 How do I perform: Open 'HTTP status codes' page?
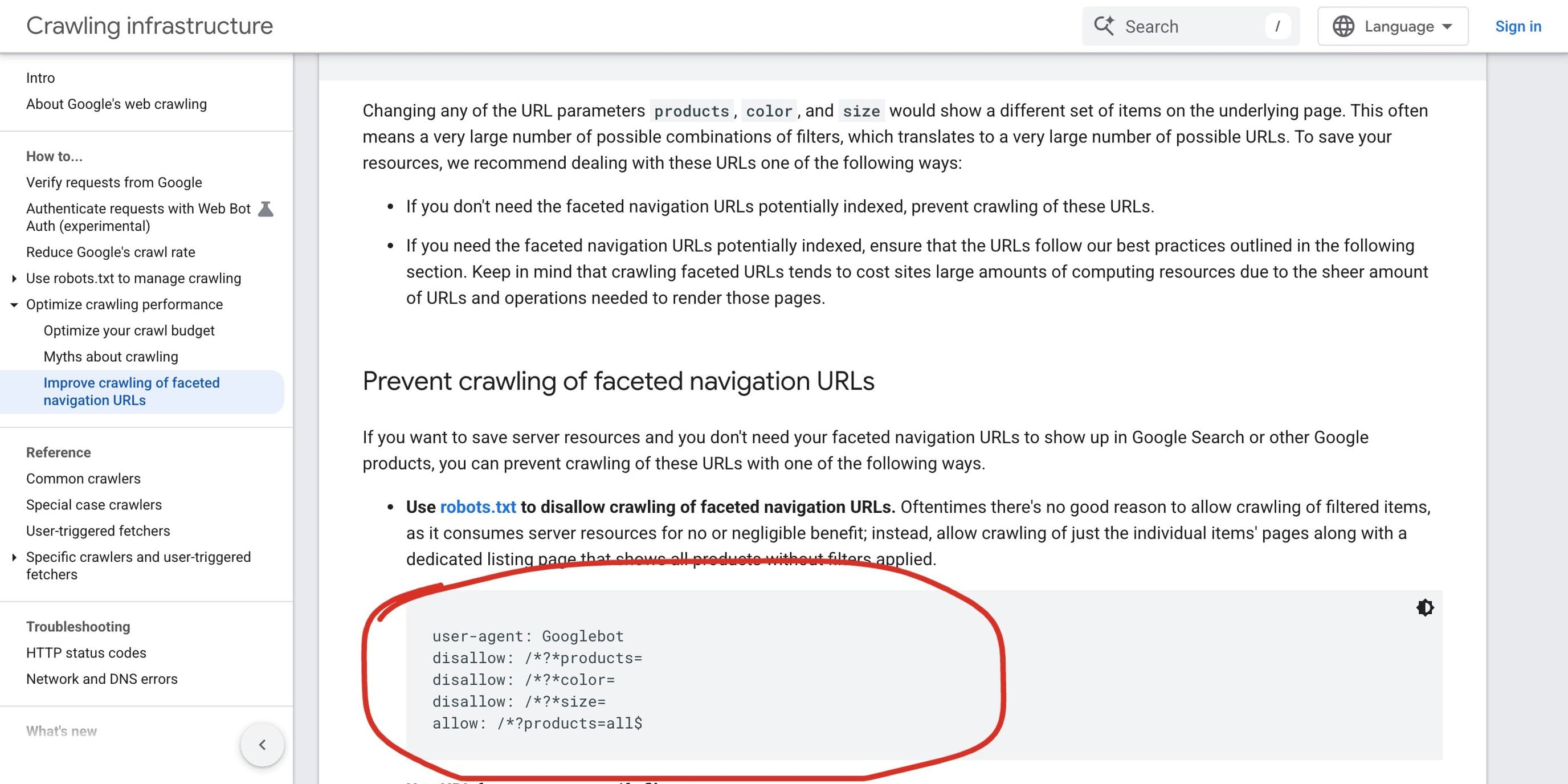click(87, 652)
